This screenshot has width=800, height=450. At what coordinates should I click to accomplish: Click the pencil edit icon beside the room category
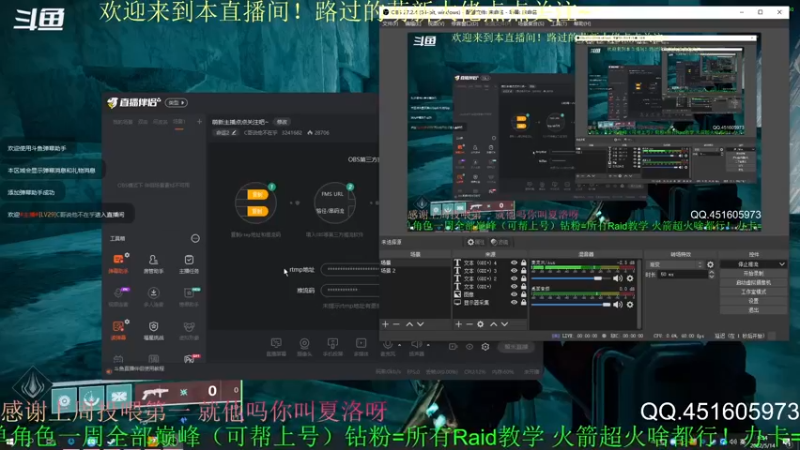coord(234,133)
